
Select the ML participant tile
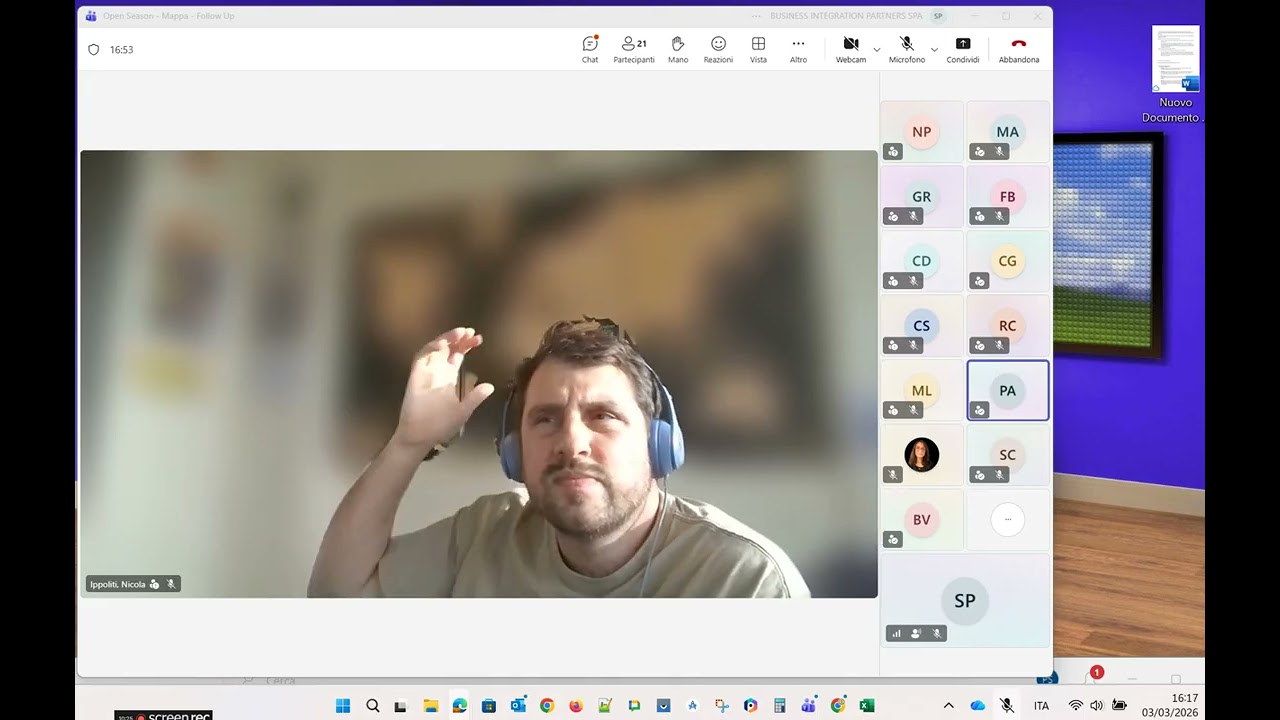point(922,390)
